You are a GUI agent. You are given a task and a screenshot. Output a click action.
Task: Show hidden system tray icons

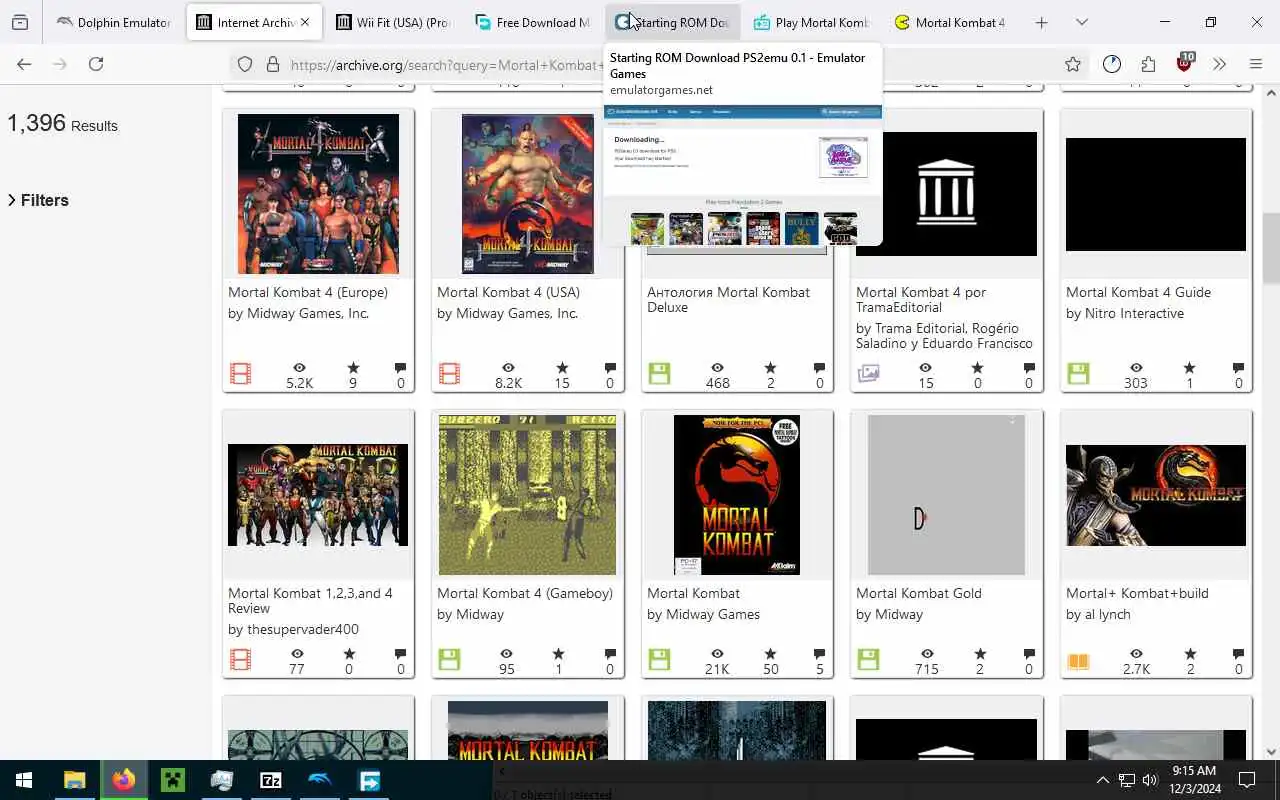[x=1102, y=780]
